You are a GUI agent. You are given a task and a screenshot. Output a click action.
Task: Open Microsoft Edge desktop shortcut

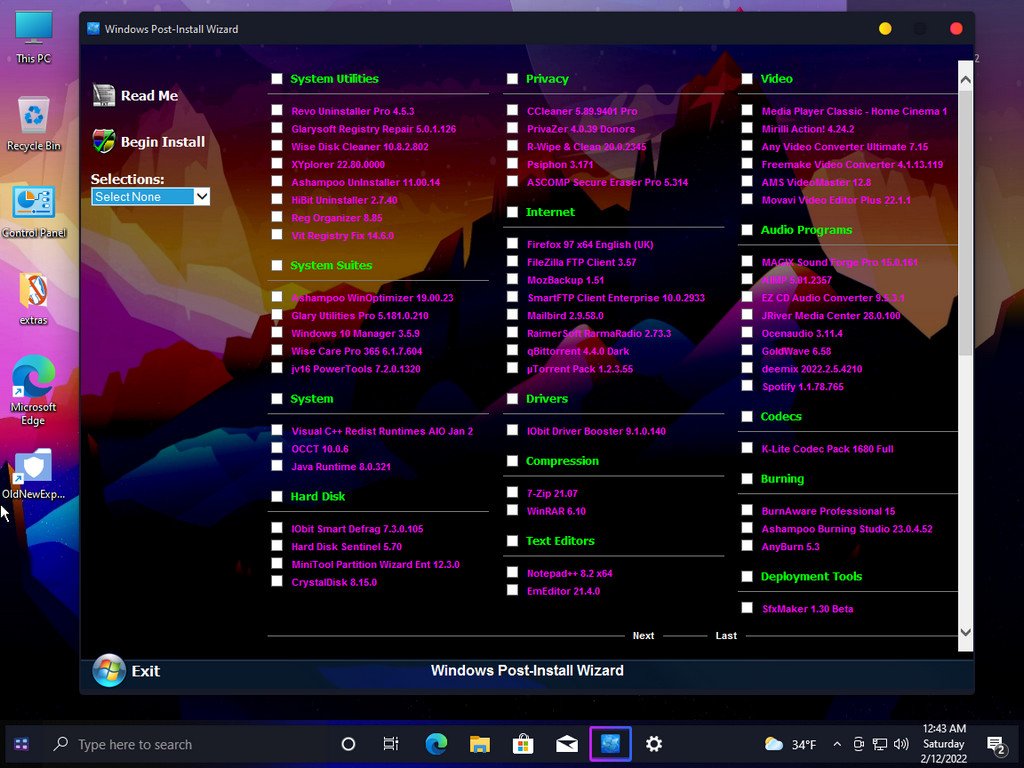coord(33,391)
